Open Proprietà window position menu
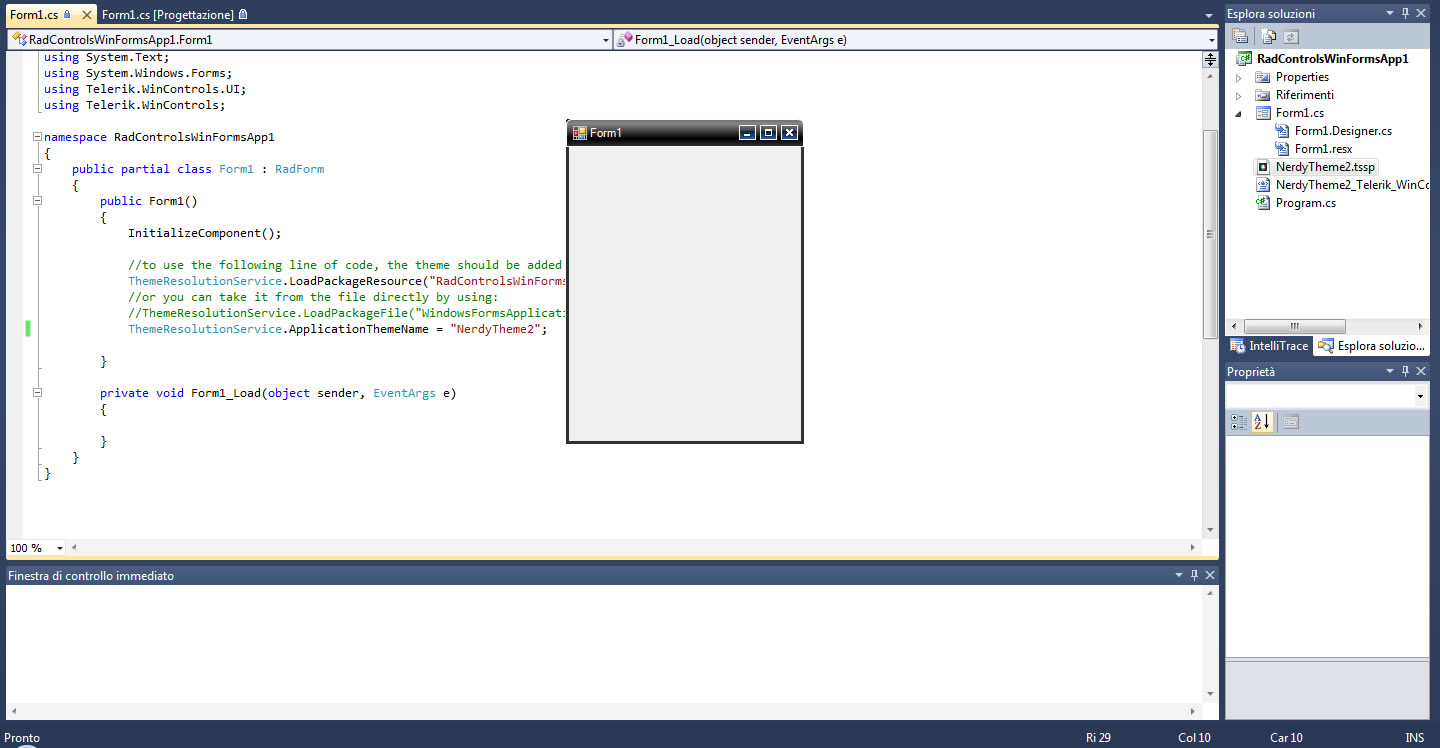1440x748 pixels. (x=1389, y=371)
